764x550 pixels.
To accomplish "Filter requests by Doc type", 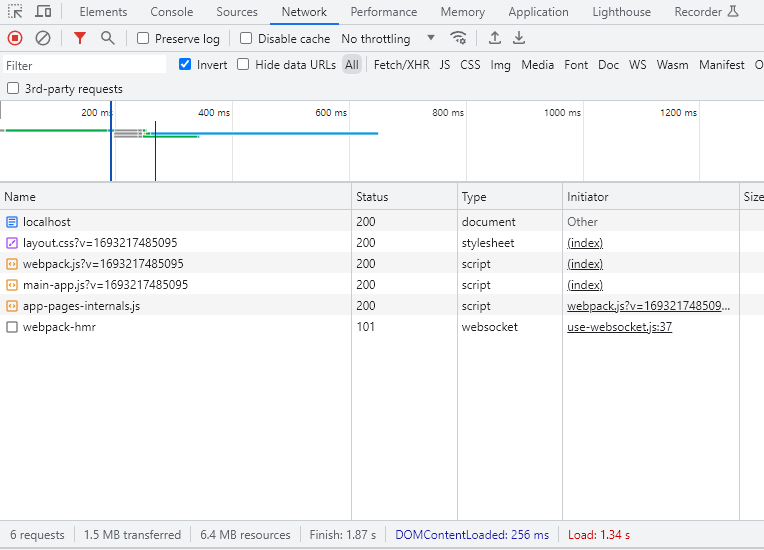I will pyautogui.click(x=609, y=65).
